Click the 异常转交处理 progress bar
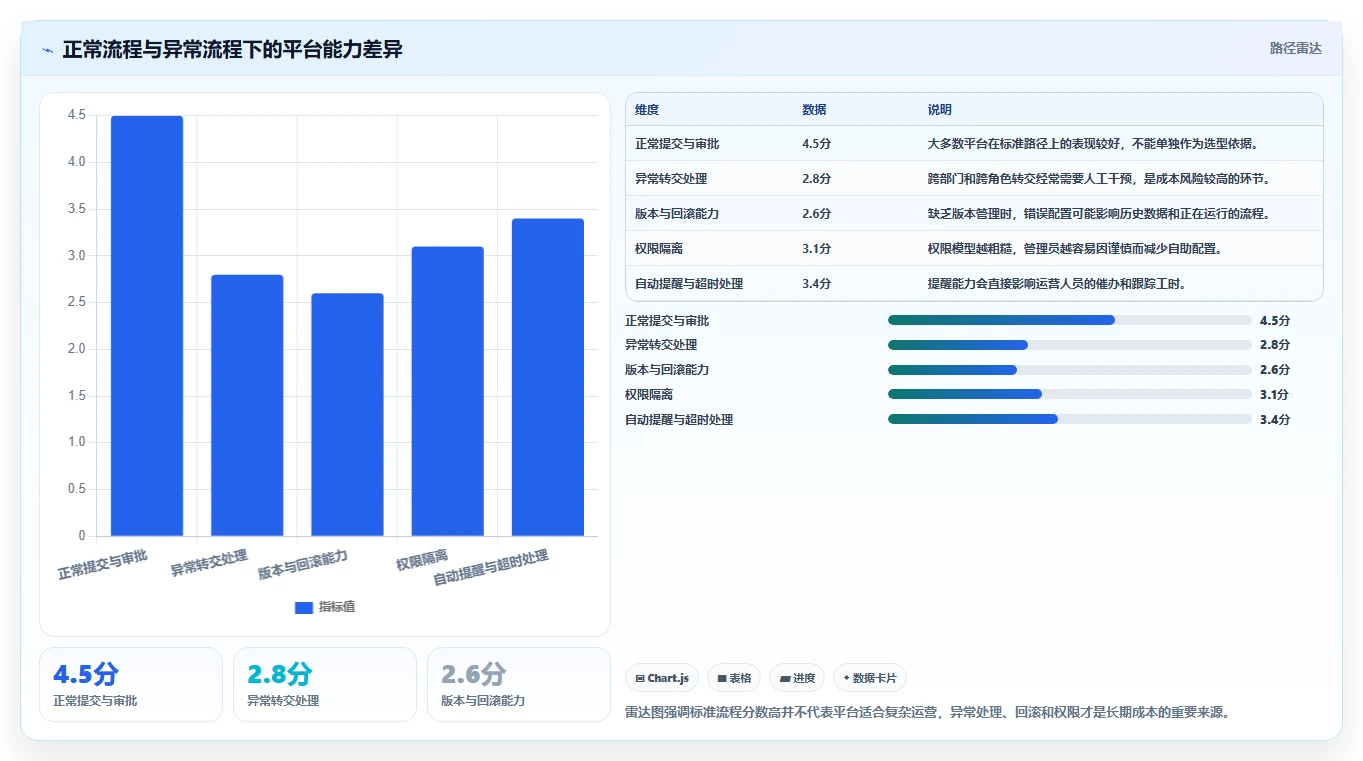1363x761 pixels. tap(1070, 345)
